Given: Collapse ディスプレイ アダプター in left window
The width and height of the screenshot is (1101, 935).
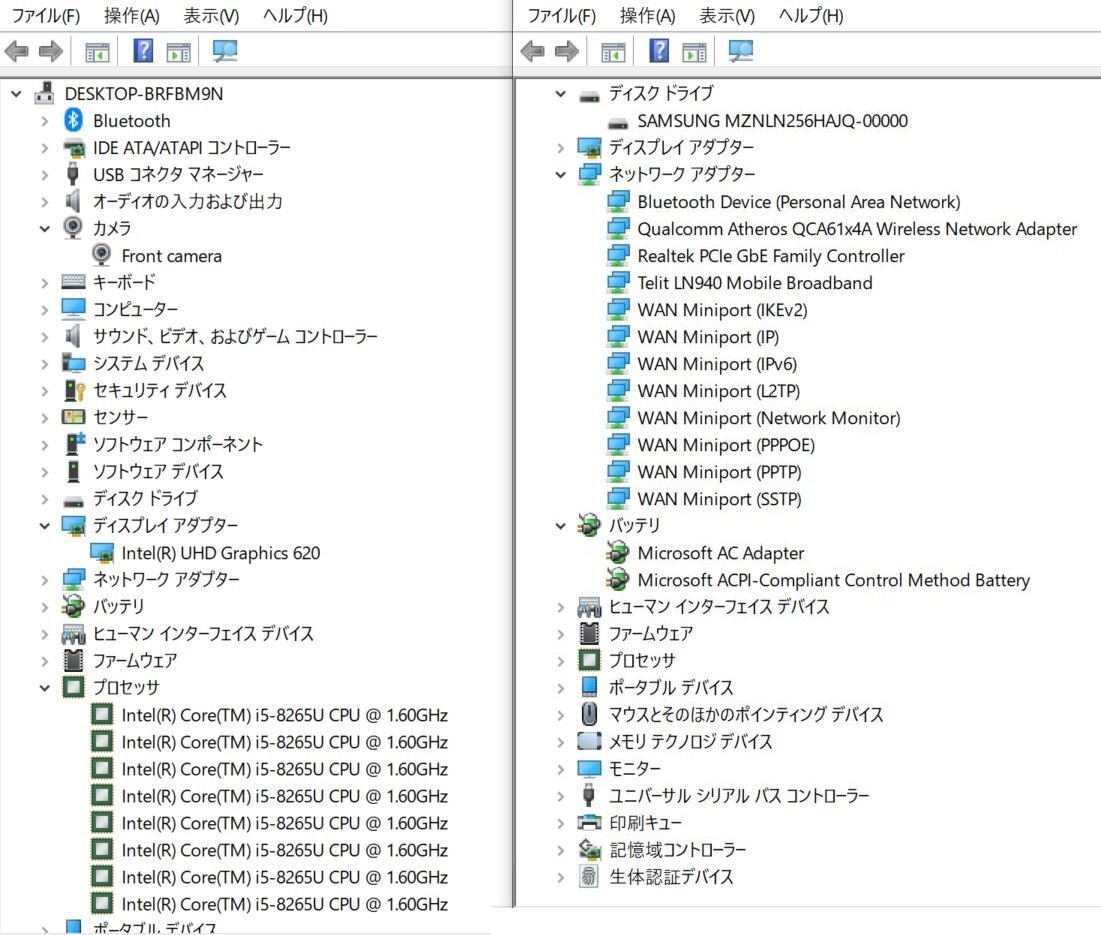Looking at the screenshot, I should pos(44,526).
